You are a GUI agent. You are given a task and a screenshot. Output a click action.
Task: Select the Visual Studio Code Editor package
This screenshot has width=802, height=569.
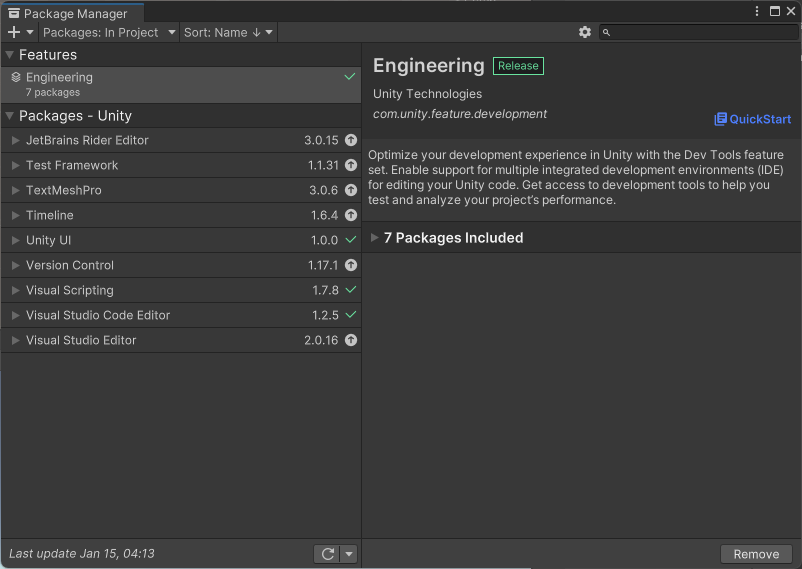(181, 315)
